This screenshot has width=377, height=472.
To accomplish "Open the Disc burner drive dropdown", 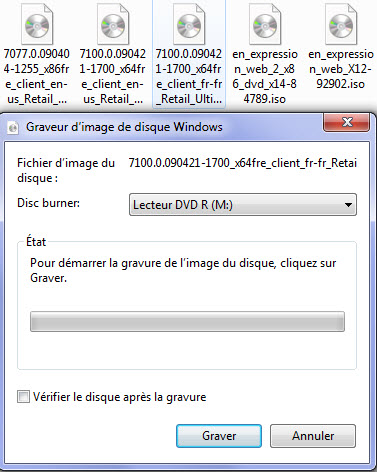I will pyautogui.click(x=243, y=205).
